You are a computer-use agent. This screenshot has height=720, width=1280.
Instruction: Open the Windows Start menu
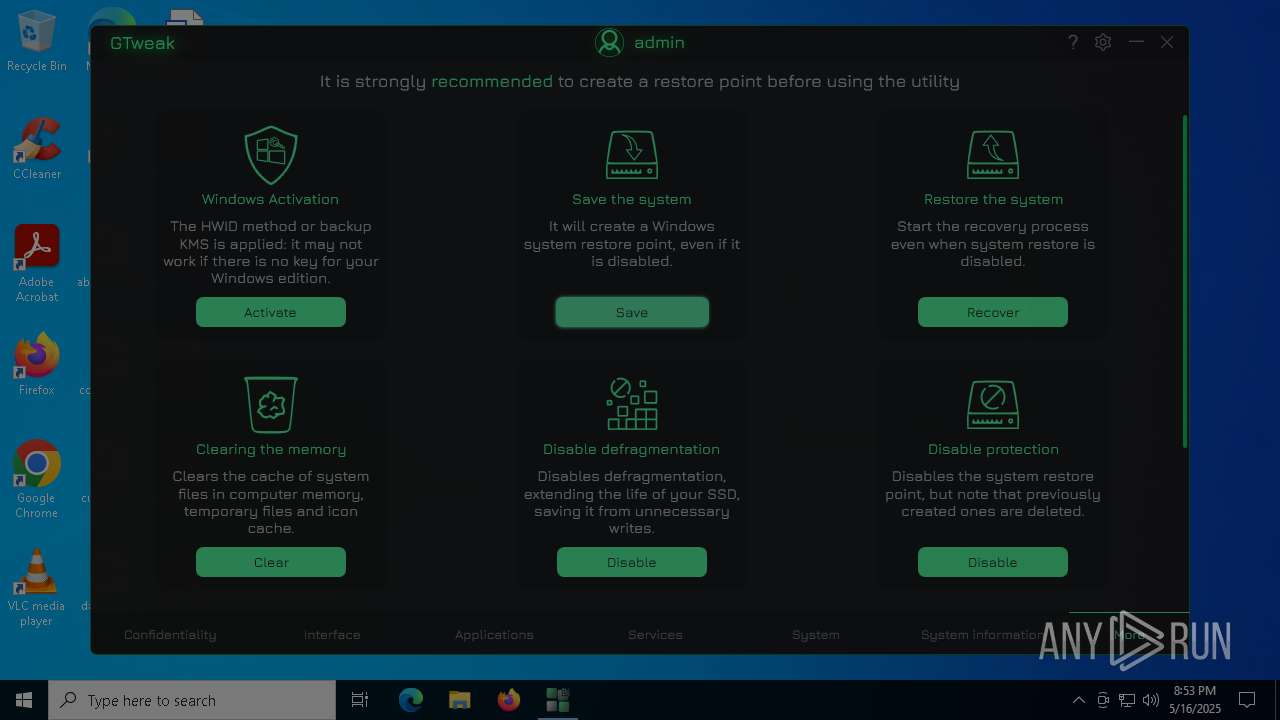(24, 700)
